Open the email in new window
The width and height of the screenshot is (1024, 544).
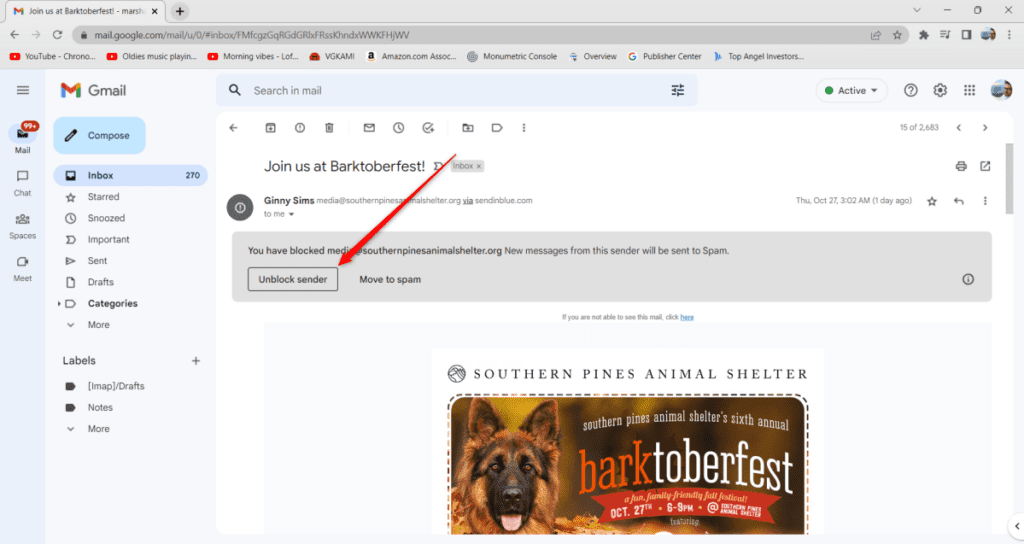click(x=985, y=167)
